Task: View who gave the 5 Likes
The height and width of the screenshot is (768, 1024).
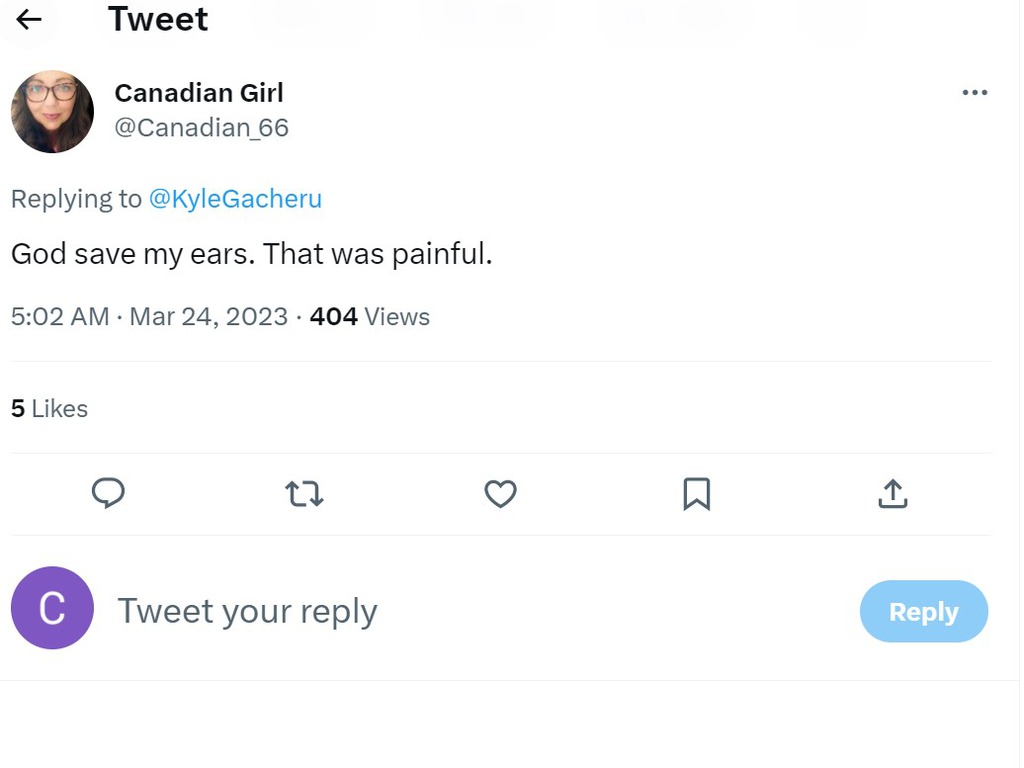Action: 50,409
